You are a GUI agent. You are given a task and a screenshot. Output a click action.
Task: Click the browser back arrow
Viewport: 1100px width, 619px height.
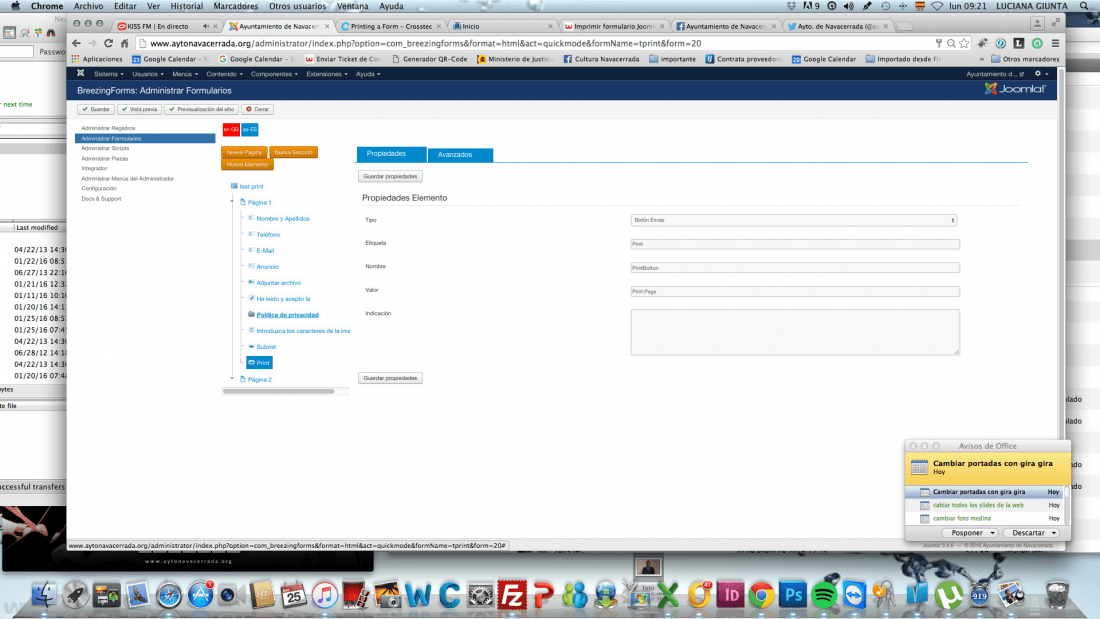pyautogui.click(x=76, y=44)
